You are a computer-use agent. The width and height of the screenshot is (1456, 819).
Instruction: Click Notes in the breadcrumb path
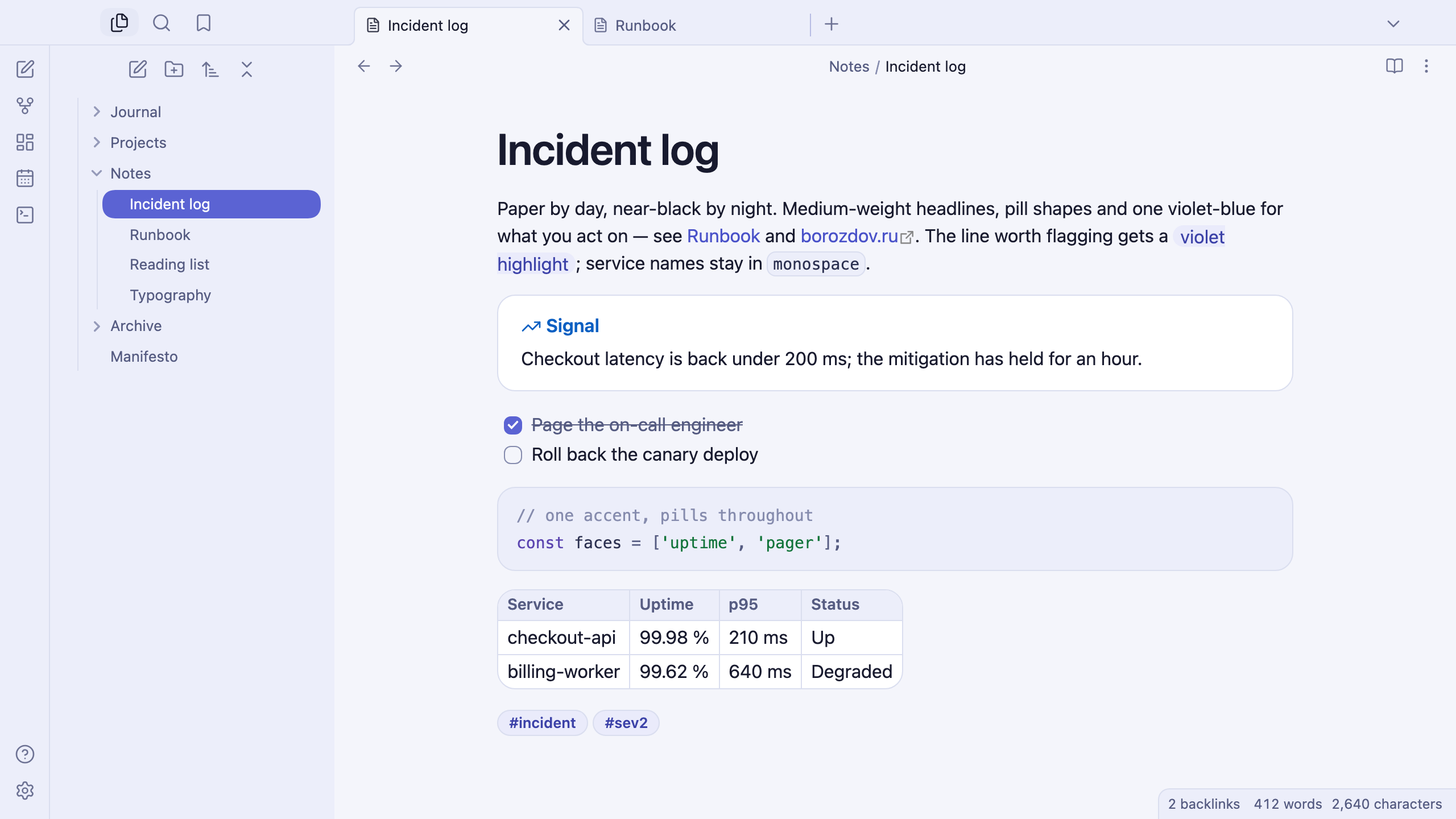click(849, 67)
